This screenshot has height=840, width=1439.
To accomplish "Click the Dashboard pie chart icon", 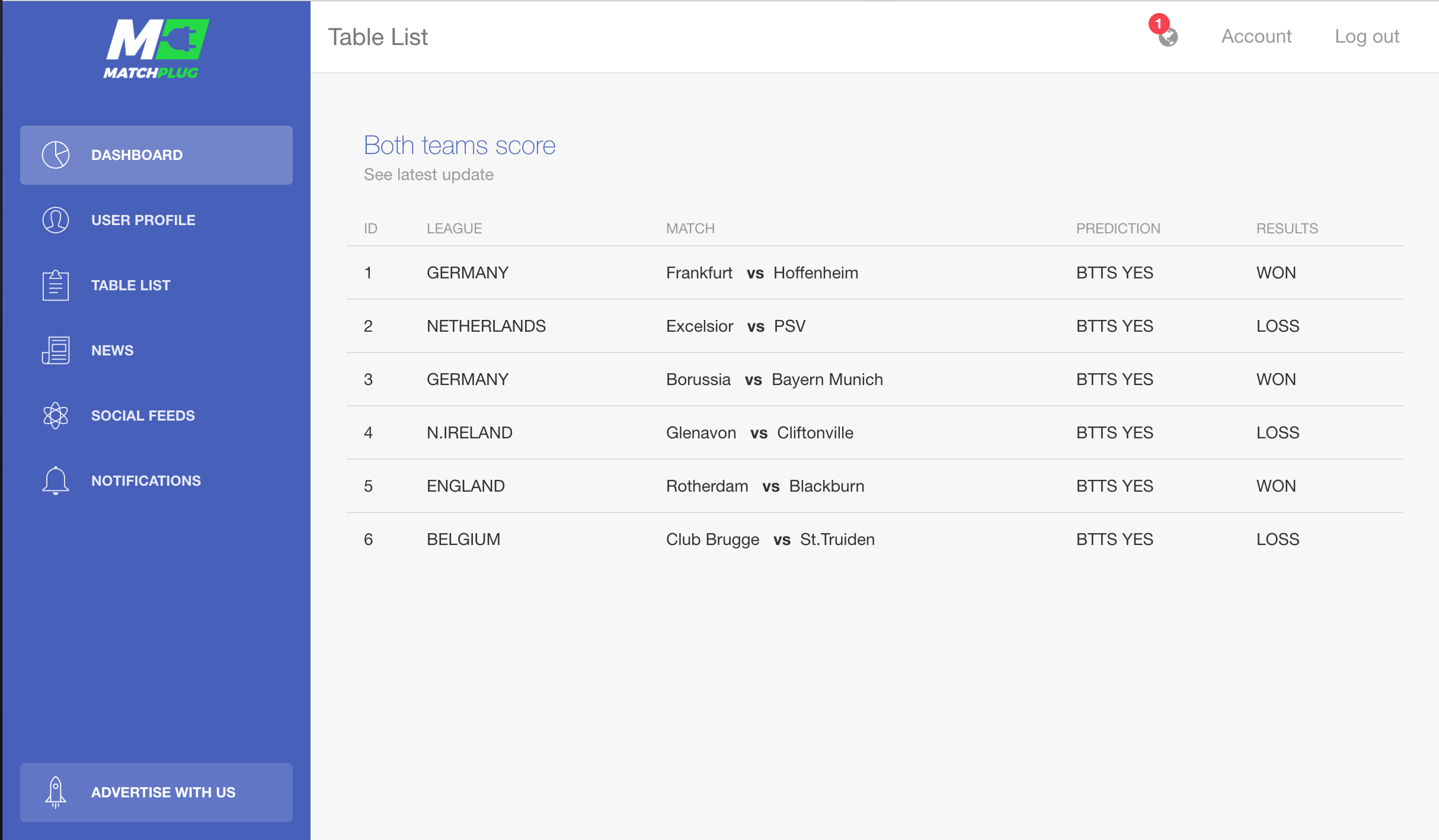I will pyautogui.click(x=56, y=155).
